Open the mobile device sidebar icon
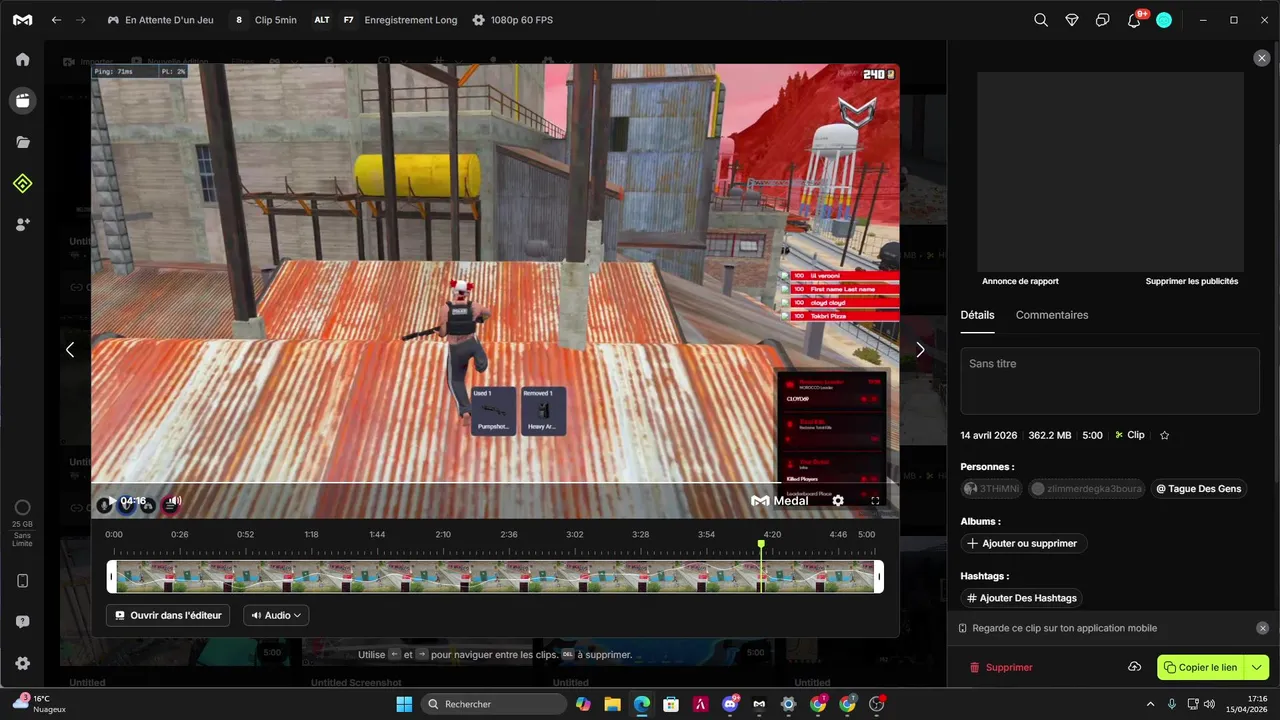Viewport: 1280px width, 720px height. pyautogui.click(x=22, y=581)
